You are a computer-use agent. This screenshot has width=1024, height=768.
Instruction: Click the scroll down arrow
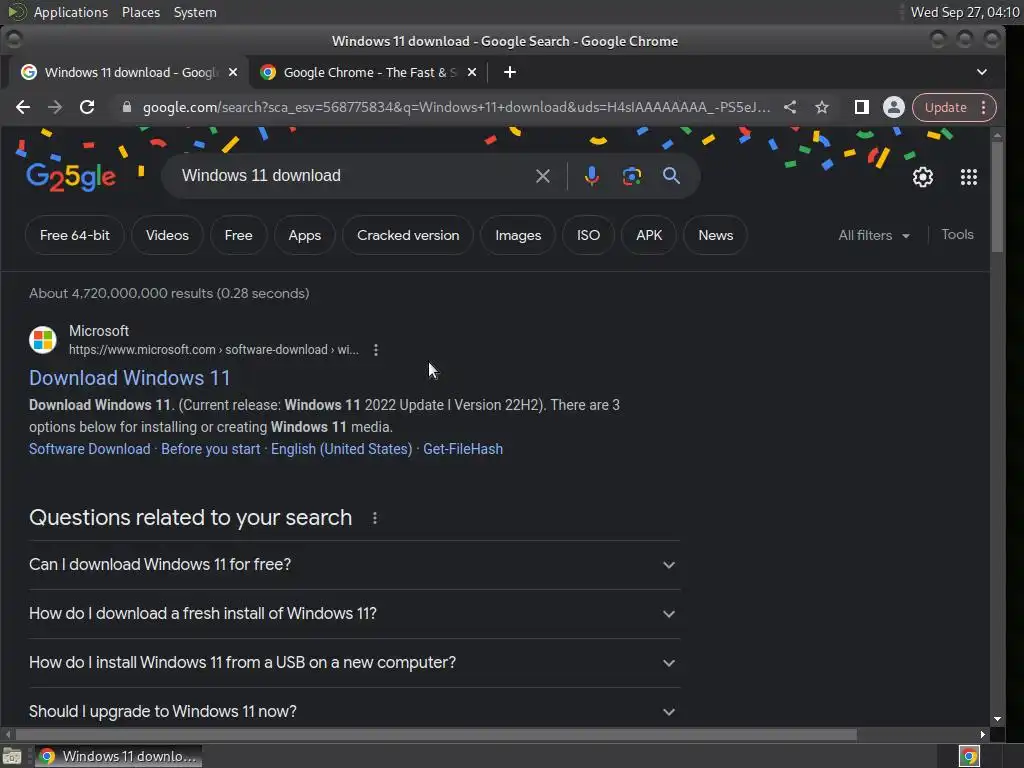click(x=997, y=719)
